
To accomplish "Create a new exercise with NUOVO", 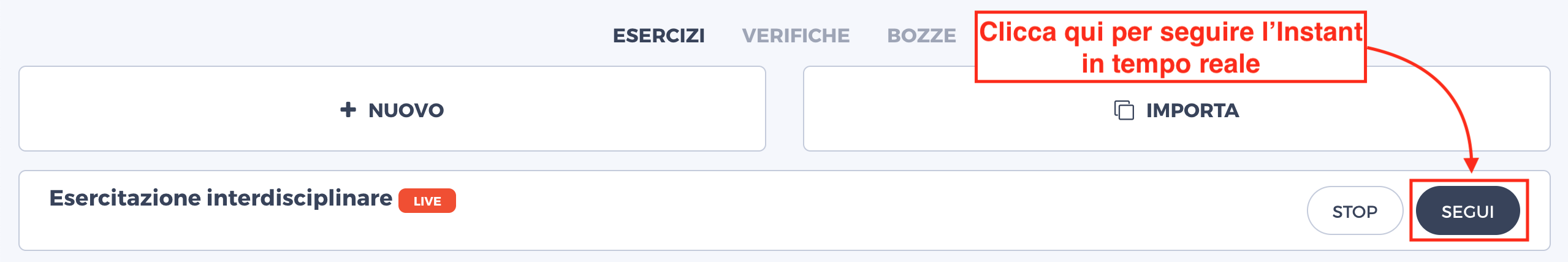I will (x=392, y=109).
